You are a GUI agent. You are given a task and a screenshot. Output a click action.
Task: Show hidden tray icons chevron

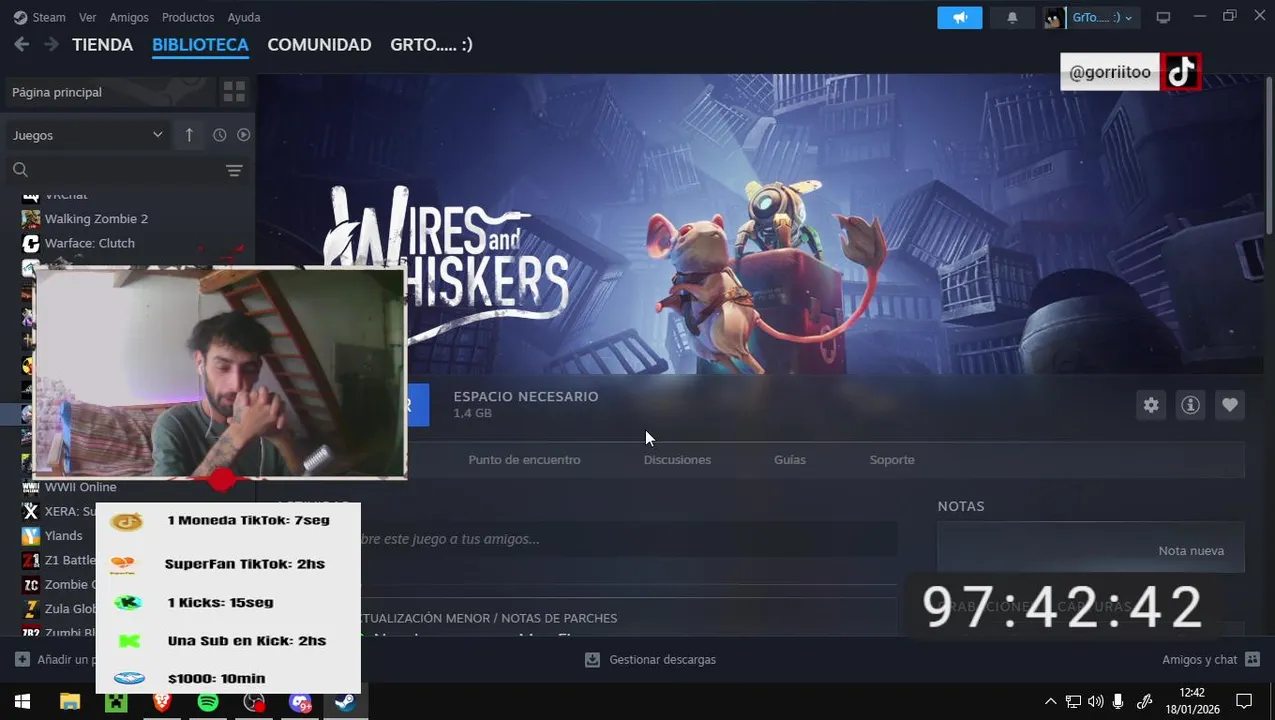pos(1050,702)
